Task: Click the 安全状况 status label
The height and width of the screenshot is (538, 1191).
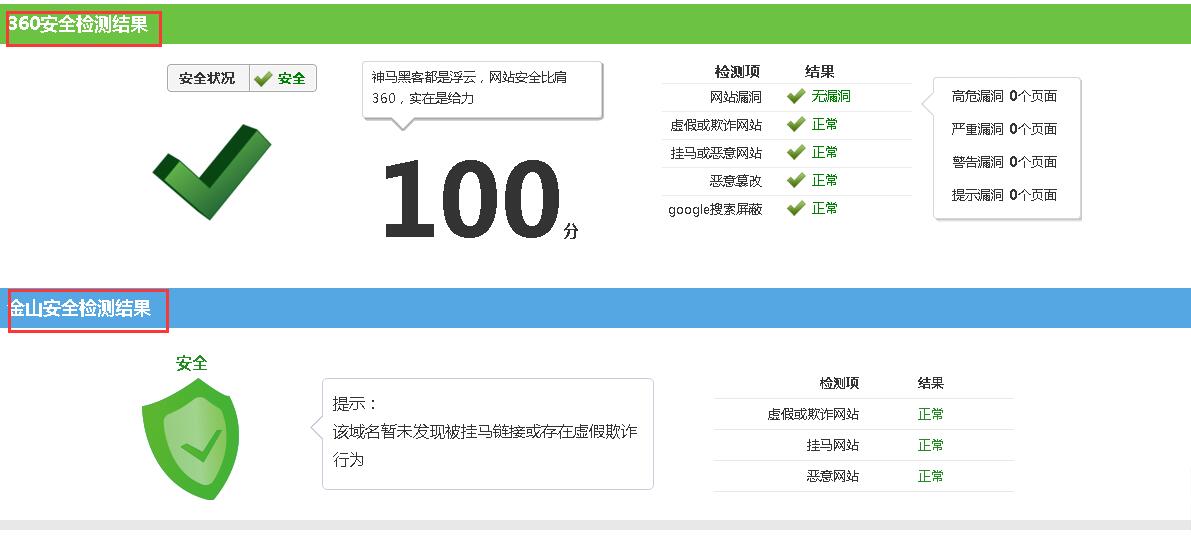Action: click(x=207, y=78)
